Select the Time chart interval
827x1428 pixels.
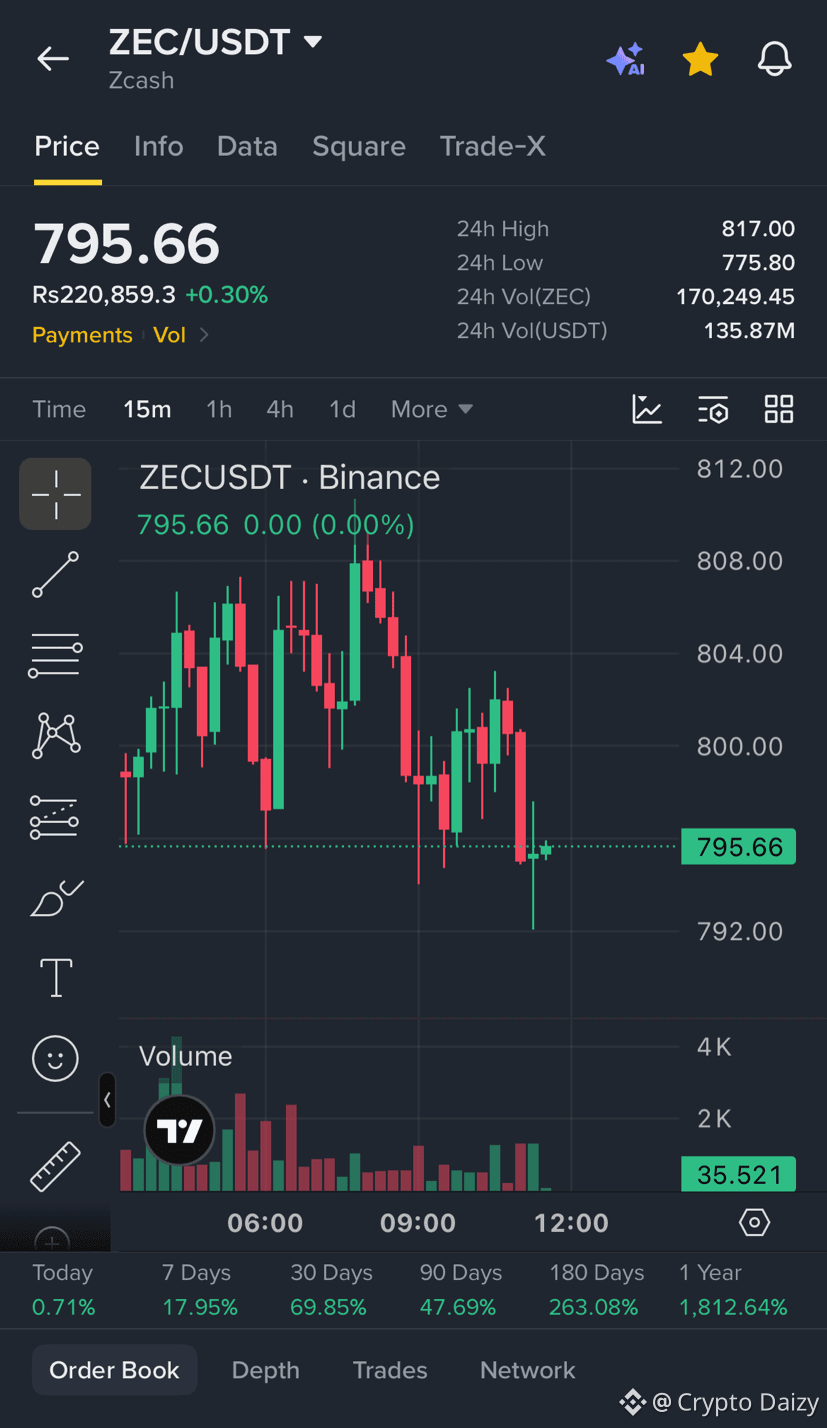pos(59,409)
